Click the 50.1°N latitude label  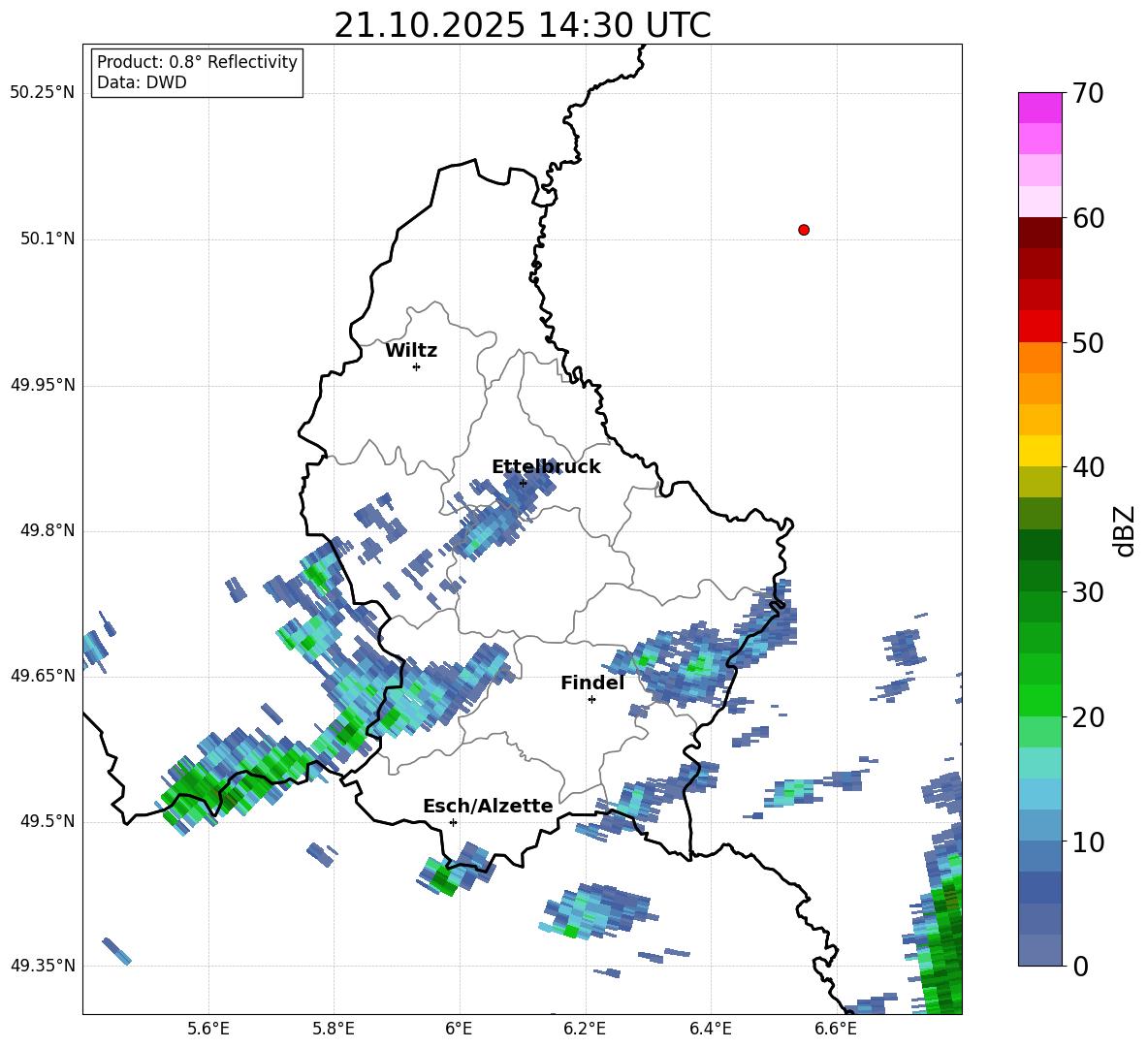[x=47, y=238]
